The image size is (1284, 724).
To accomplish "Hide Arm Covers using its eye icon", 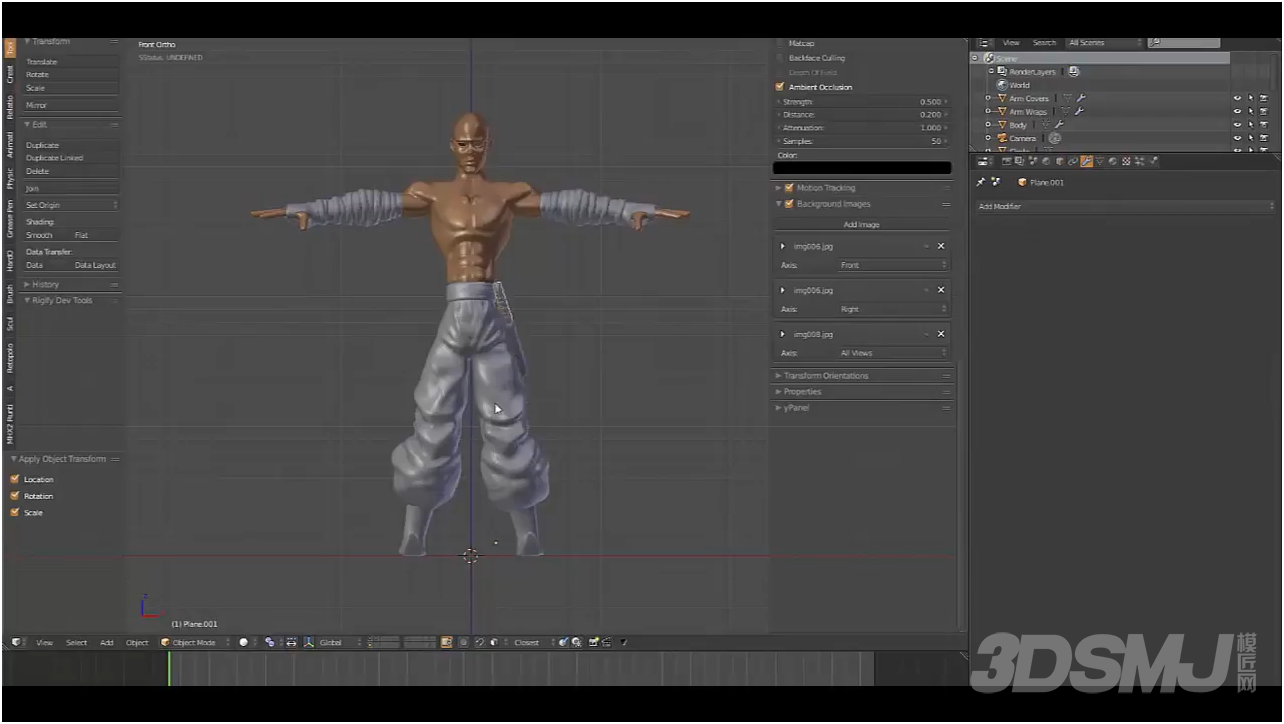I will [1237, 98].
